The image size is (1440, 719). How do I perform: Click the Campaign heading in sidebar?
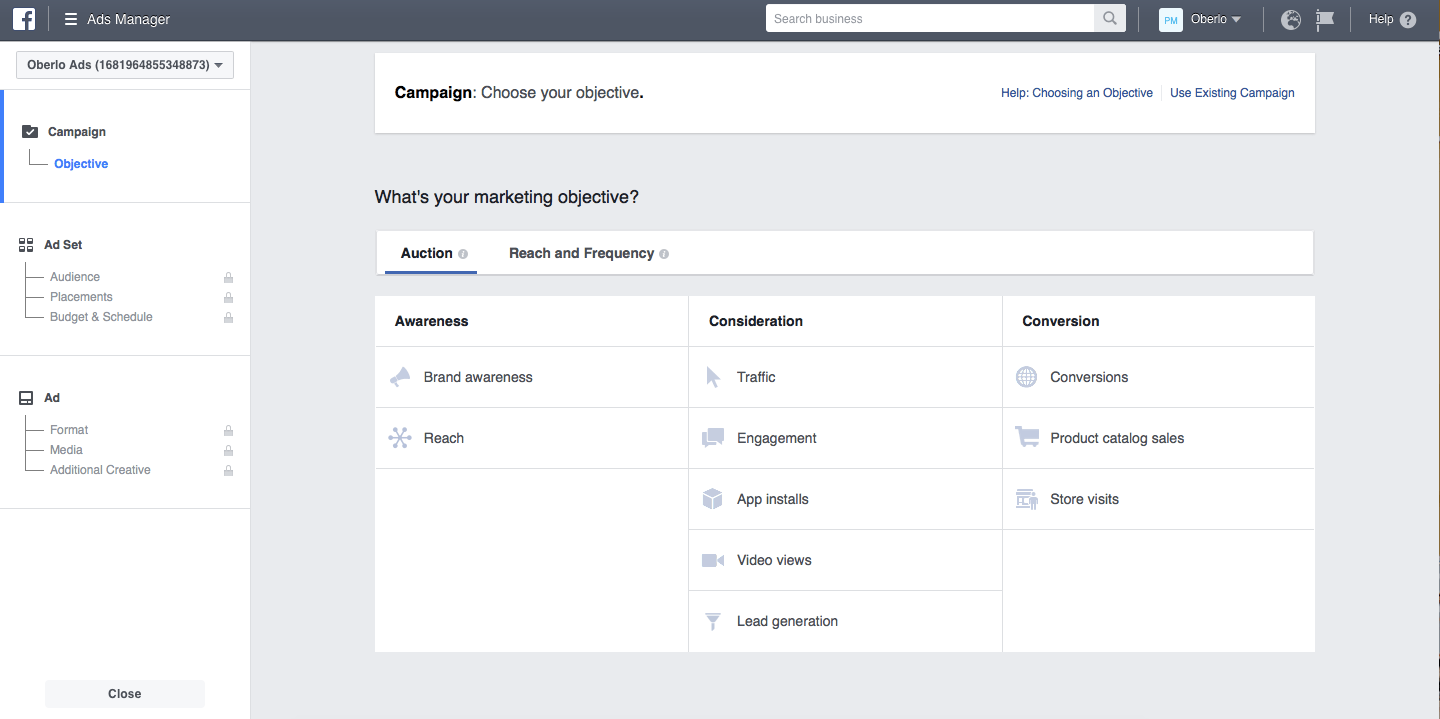pyautogui.click(x=77, y=132)
